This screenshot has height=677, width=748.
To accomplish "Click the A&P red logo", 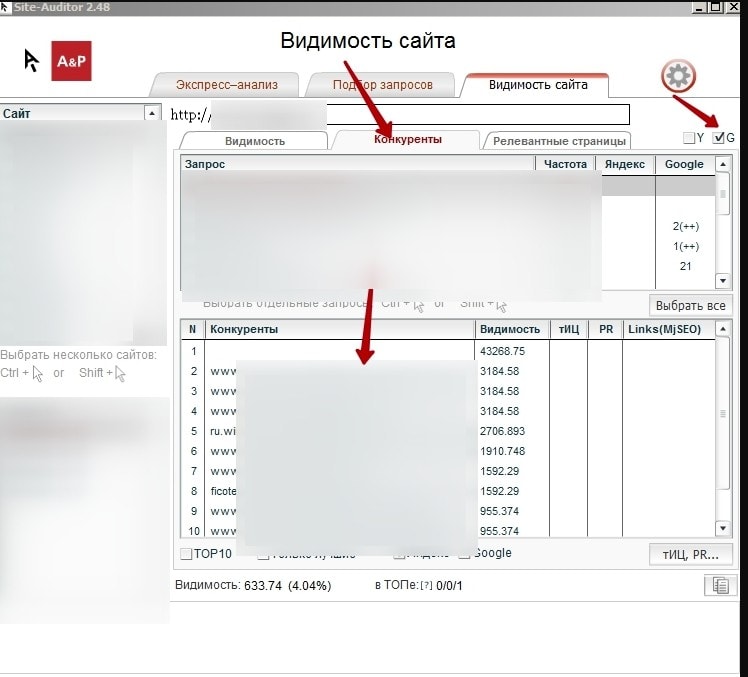I will (x=72, y=61).
